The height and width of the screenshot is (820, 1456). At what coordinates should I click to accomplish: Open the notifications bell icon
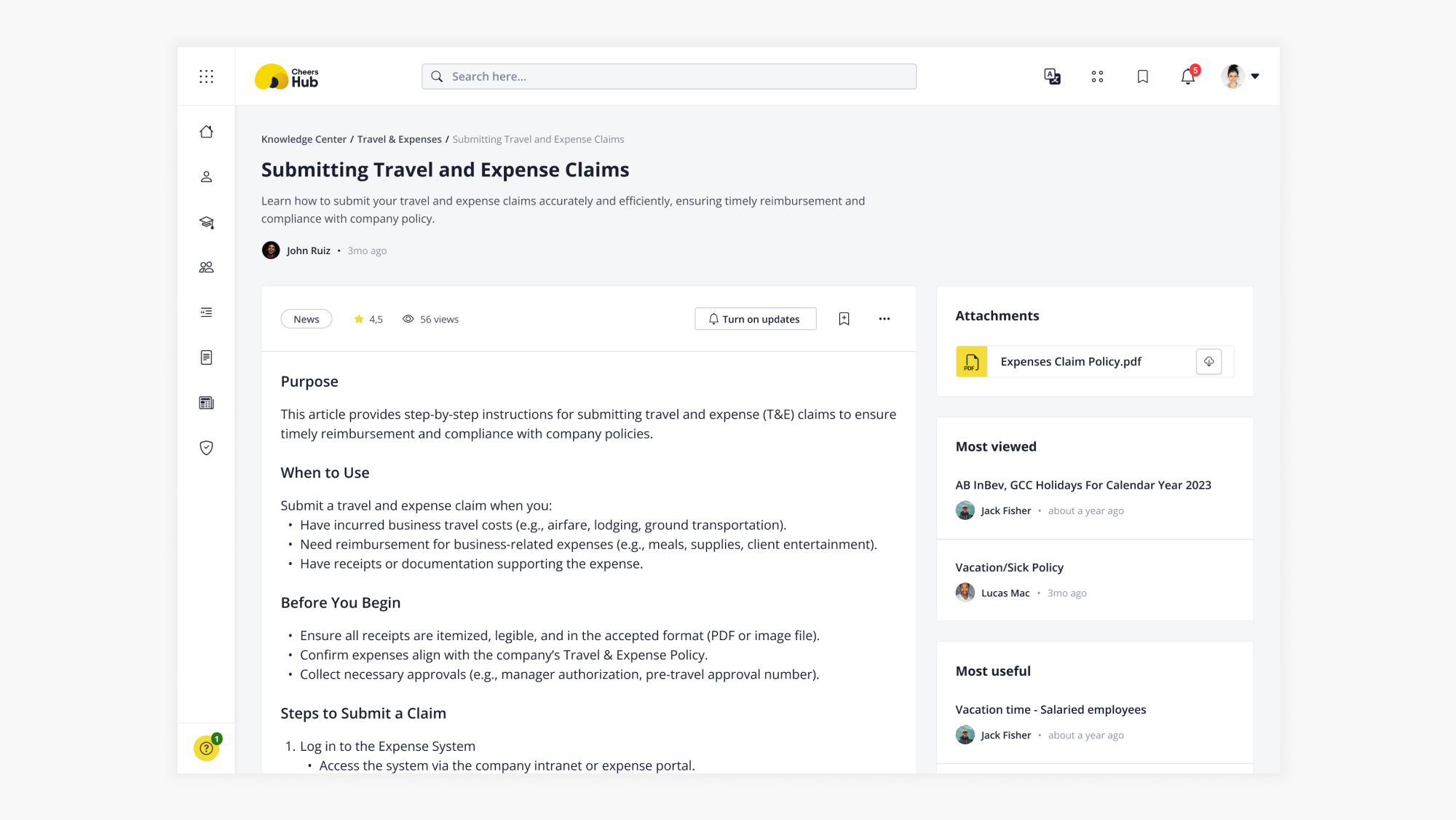click(1187, 76)
